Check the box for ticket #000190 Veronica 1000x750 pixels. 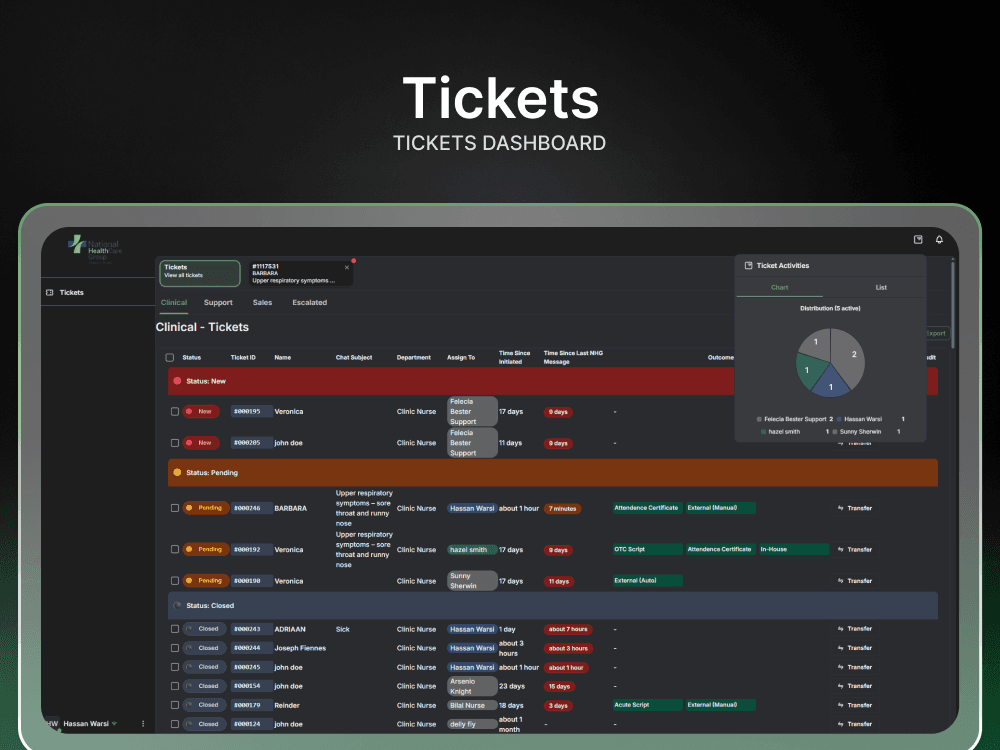click(x=175, y=581)
